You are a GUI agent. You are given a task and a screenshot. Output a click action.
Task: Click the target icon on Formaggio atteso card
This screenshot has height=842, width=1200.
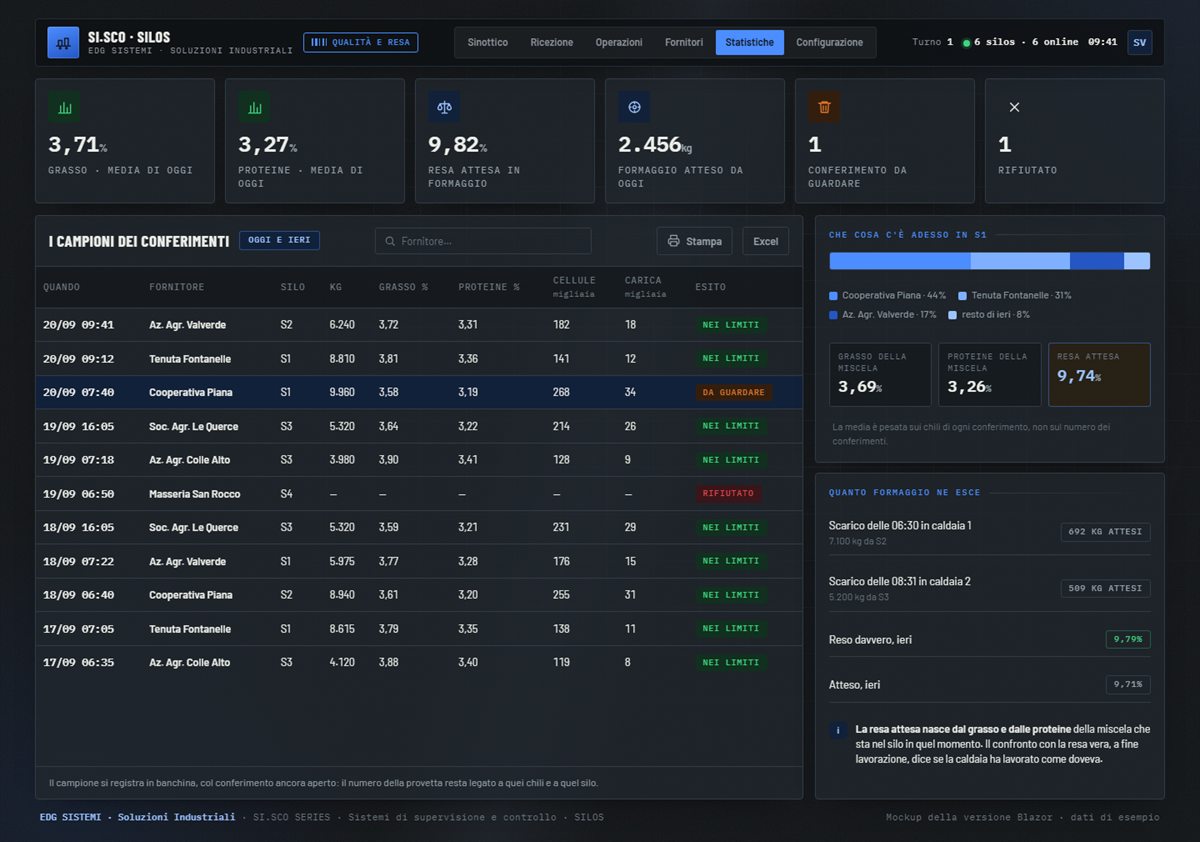coord(634,107)
